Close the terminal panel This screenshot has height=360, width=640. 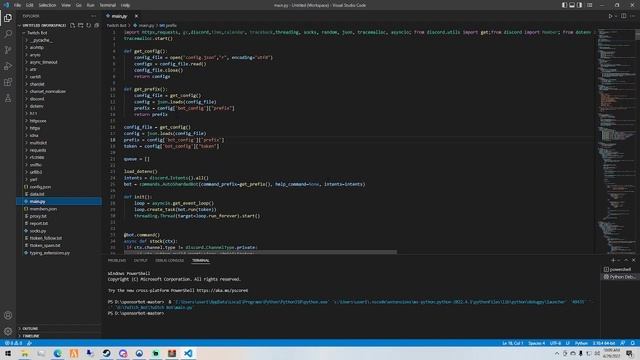[633, 260]
